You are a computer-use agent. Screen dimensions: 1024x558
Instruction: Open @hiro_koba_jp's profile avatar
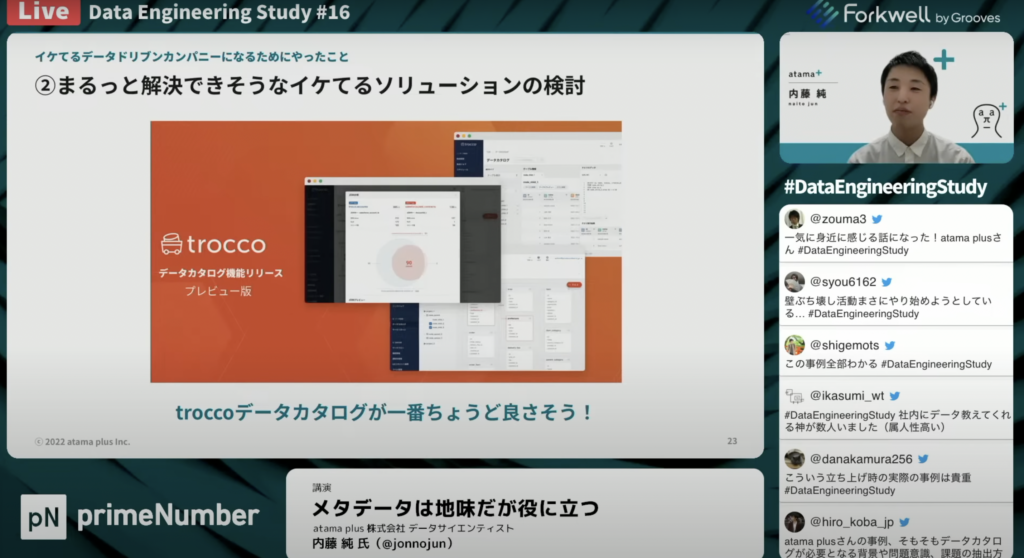coord(794,522)
